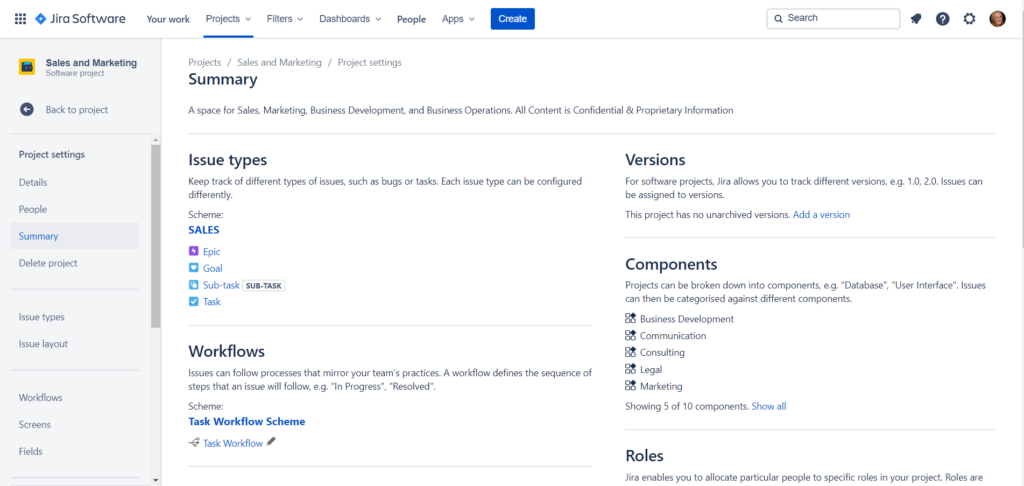Click the Versions section heading
Image resolution: width=1024 pixels, height=486 pixels.
click(x=655, y=160)
